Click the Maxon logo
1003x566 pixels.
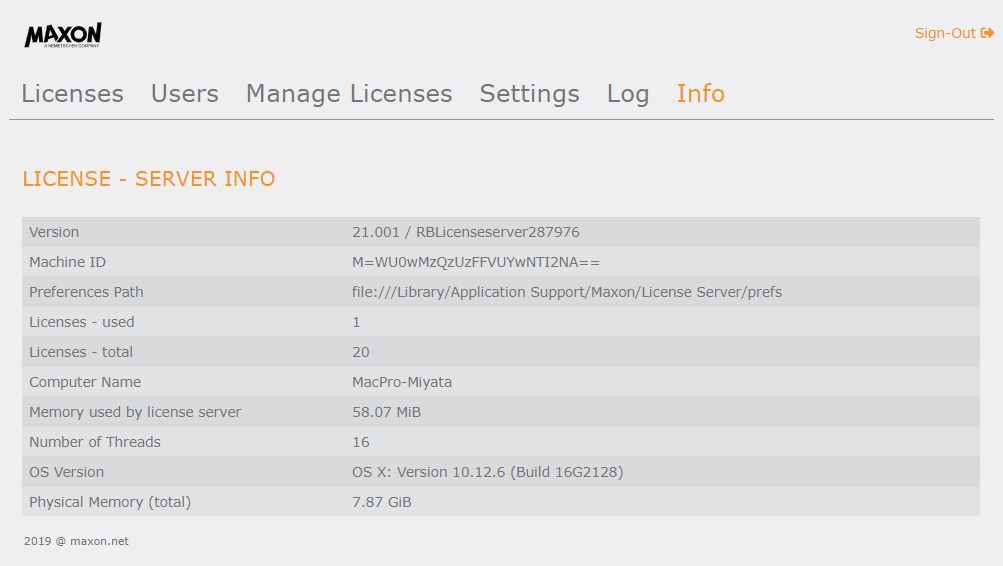point(63,35)
